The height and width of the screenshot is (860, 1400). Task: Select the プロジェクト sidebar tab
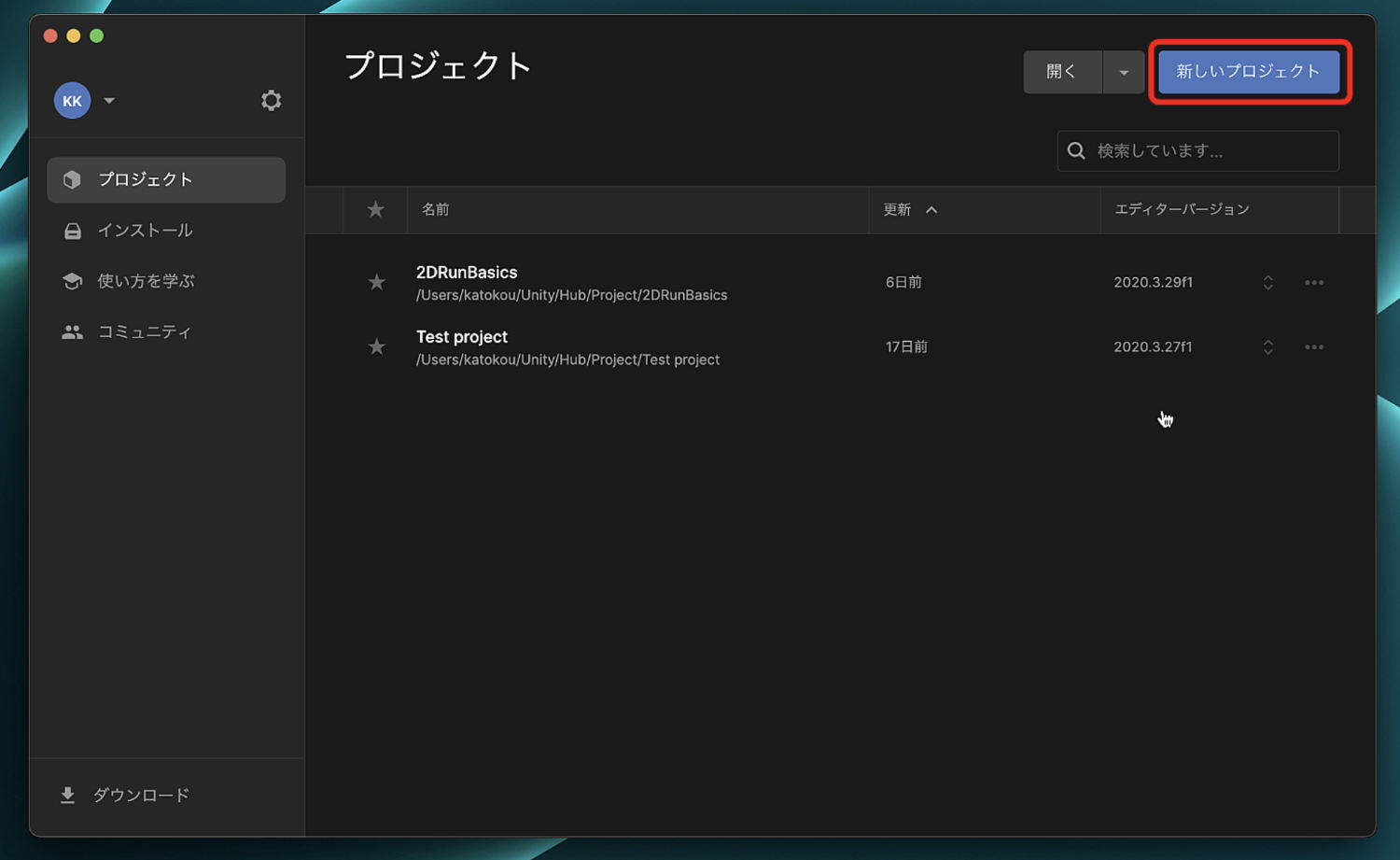166,179
